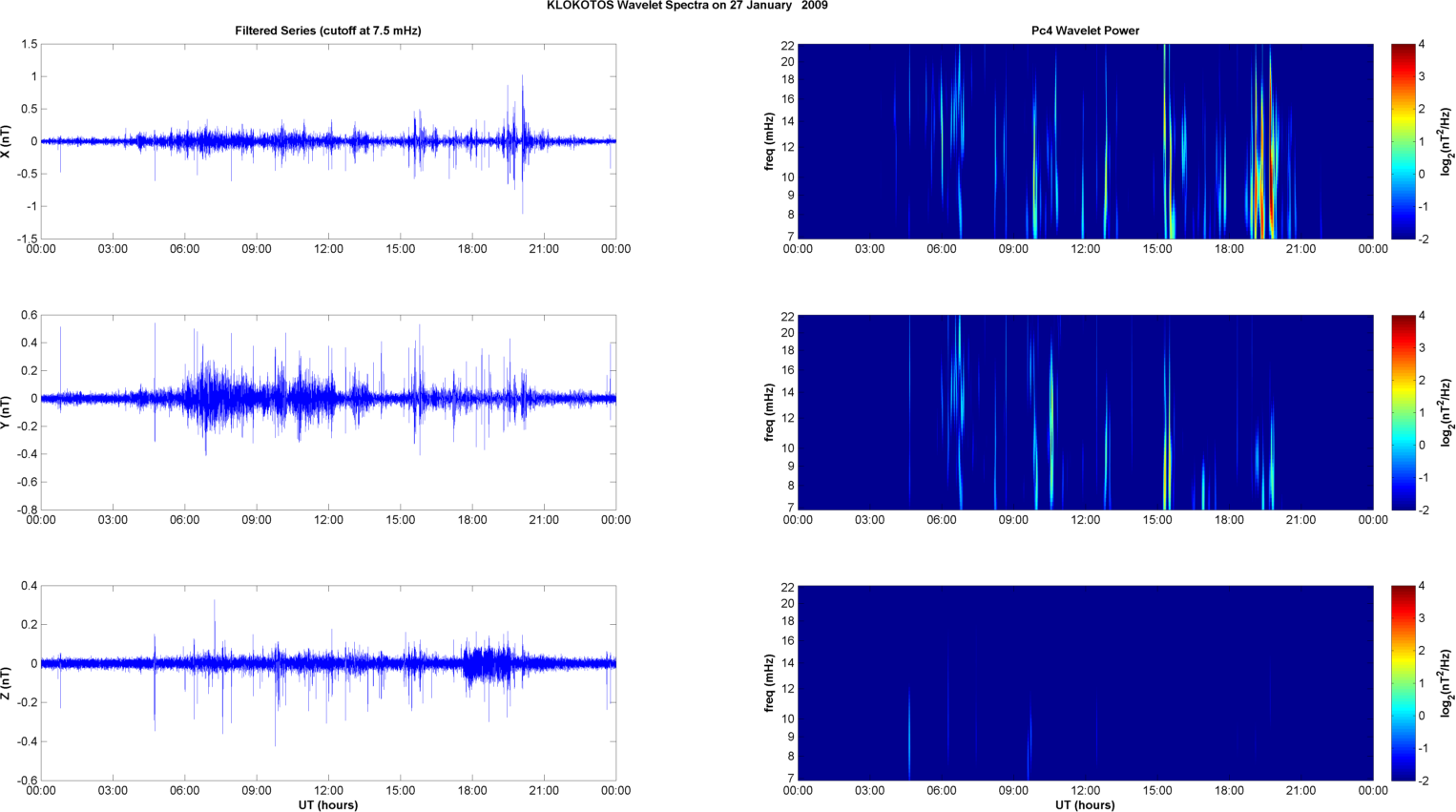Select "freq (mHz)" label of the middle spectrogram
This screenshot has width=1456, height=812.
(769, 412)
